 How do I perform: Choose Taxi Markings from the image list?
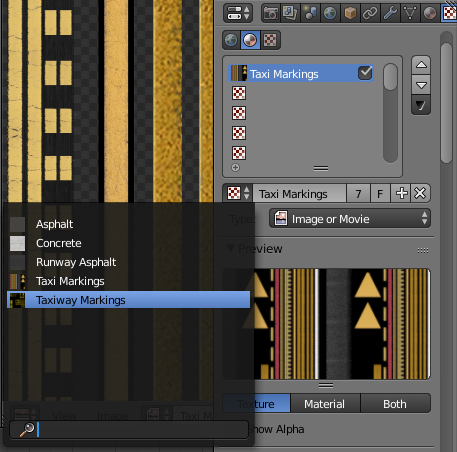tap(128, 281)
